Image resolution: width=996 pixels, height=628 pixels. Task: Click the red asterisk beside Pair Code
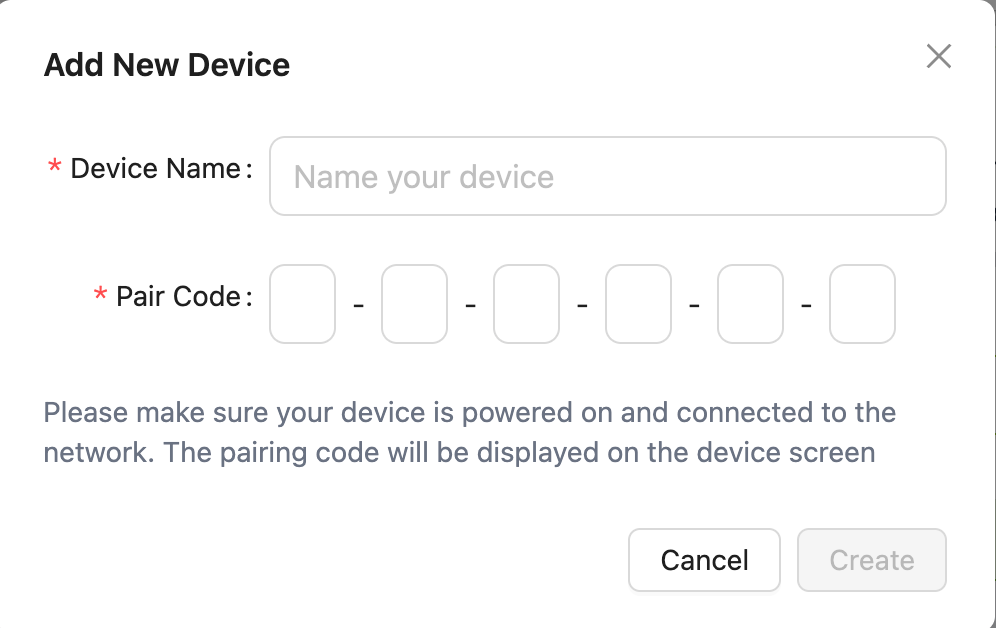pos(100,298)
